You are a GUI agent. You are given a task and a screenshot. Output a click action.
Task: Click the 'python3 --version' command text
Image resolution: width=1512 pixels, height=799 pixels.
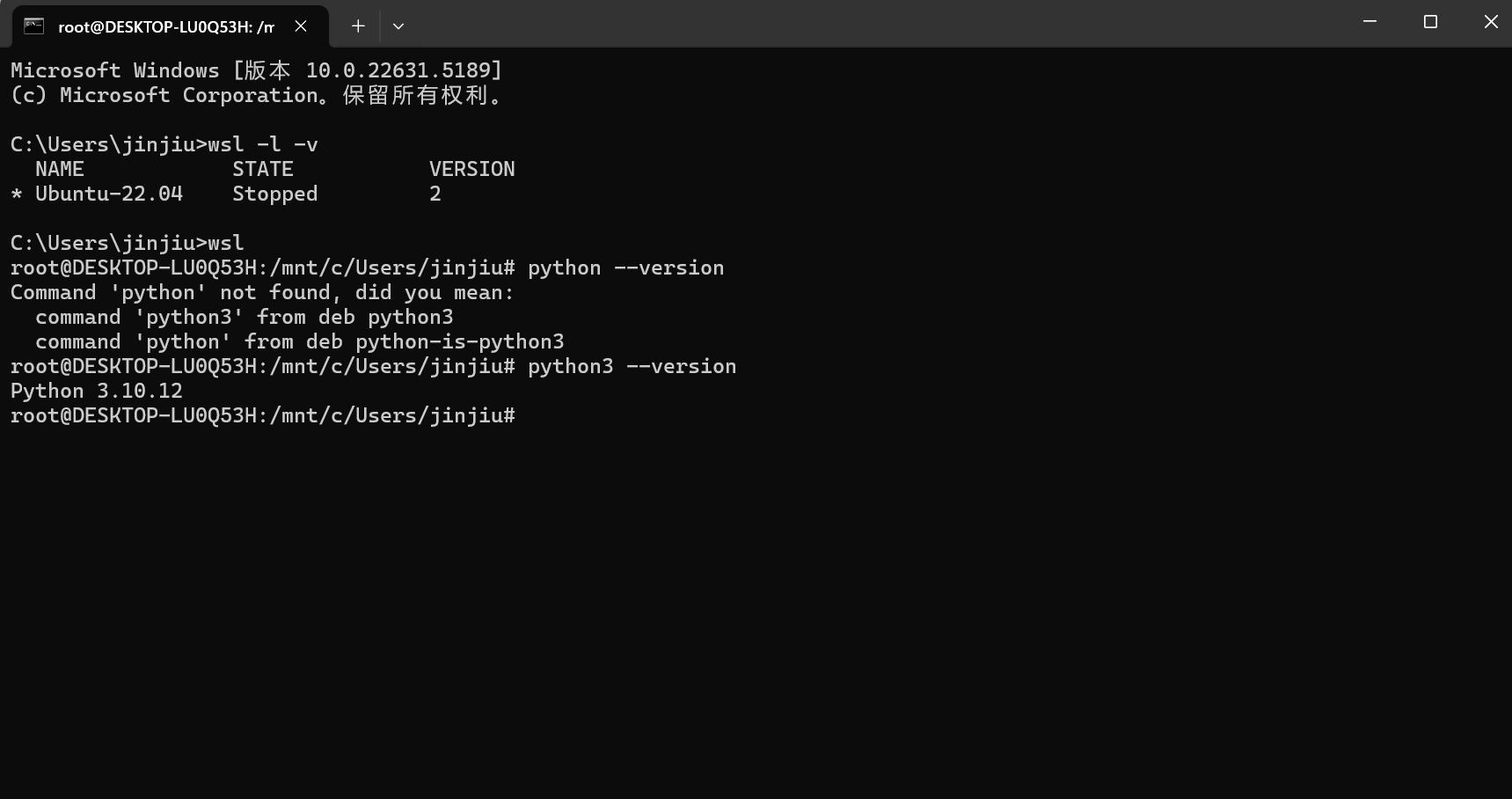click(632, 366)
